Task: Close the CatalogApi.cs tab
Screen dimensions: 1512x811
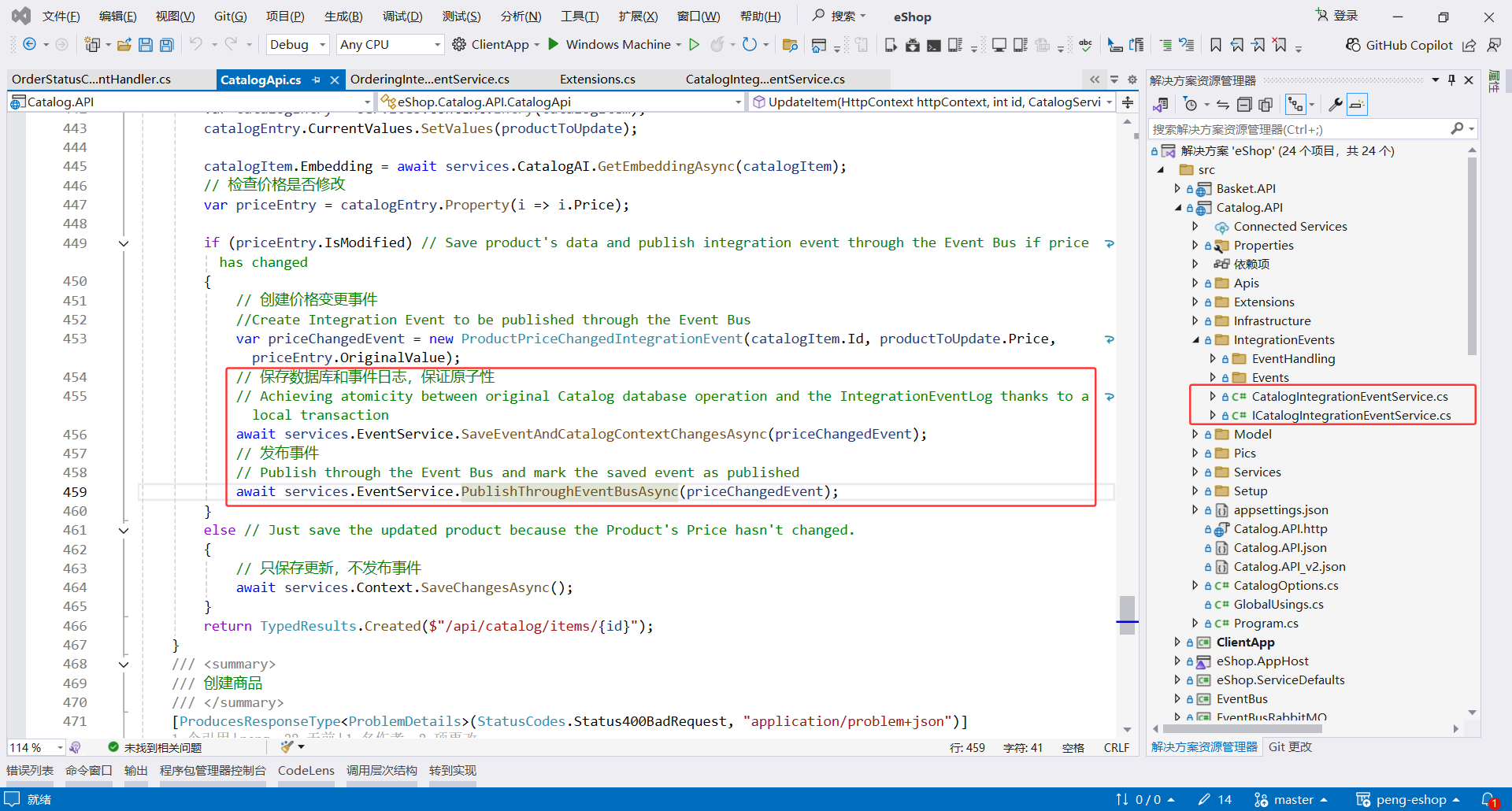Action: click(x=335, y=80)
